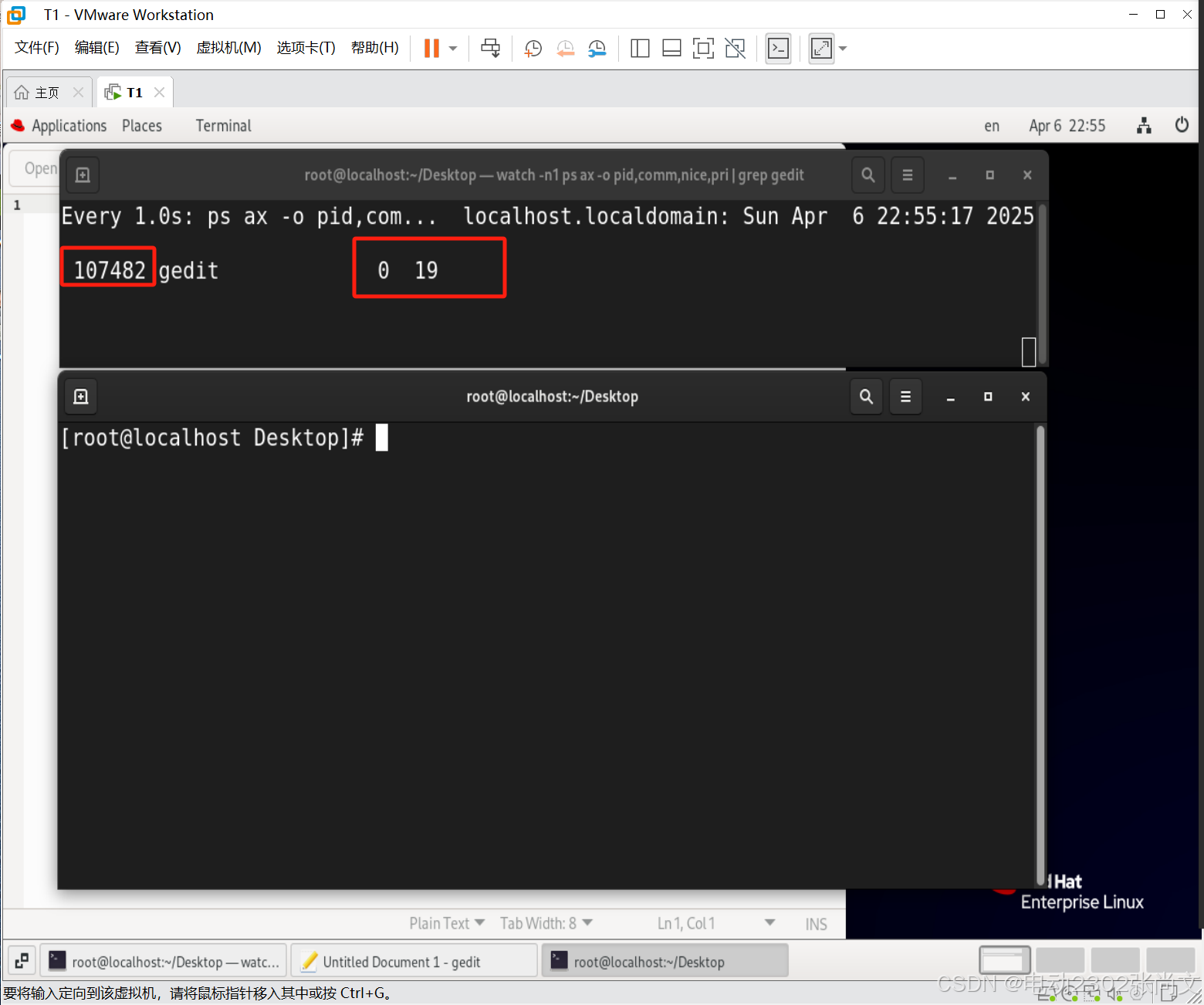The image size is (1204, 1005).
Task: Enter full screen mode icon
Action: click(x=703, y=49)
